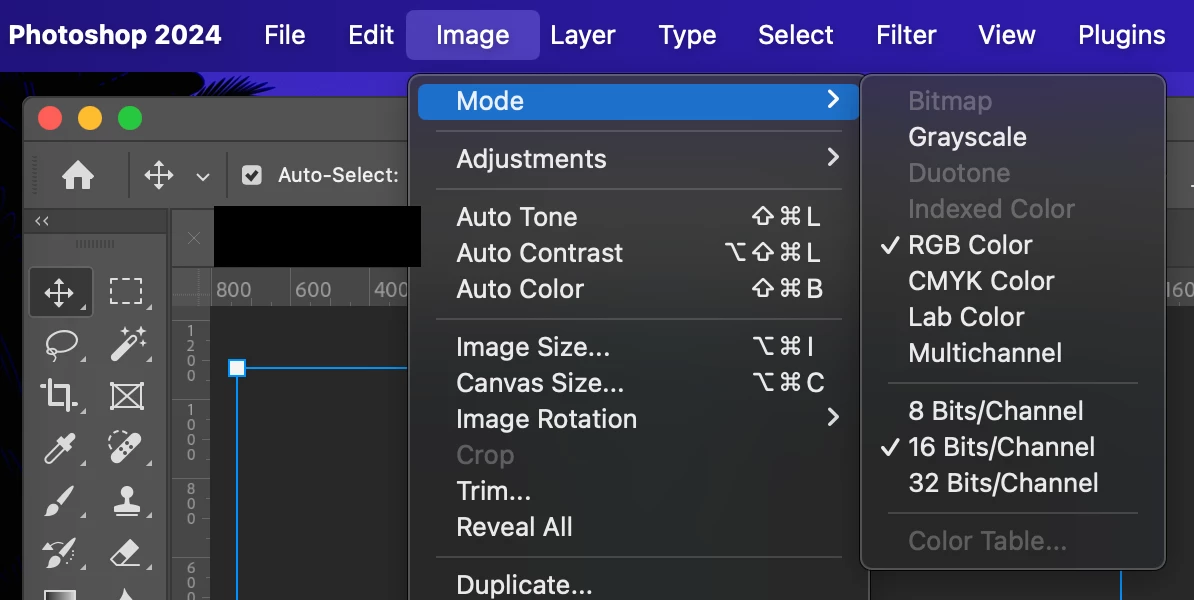This screenshot has height=600, width=1194.
Task: Collapse the tools panel with double arrows
Action: coord(42,221)
